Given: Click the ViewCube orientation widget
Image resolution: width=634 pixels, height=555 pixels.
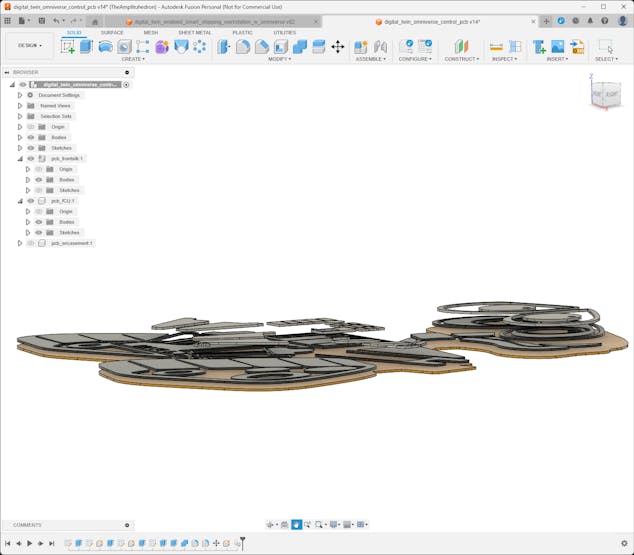Looking at the screenshot, I should pos(605,93).
